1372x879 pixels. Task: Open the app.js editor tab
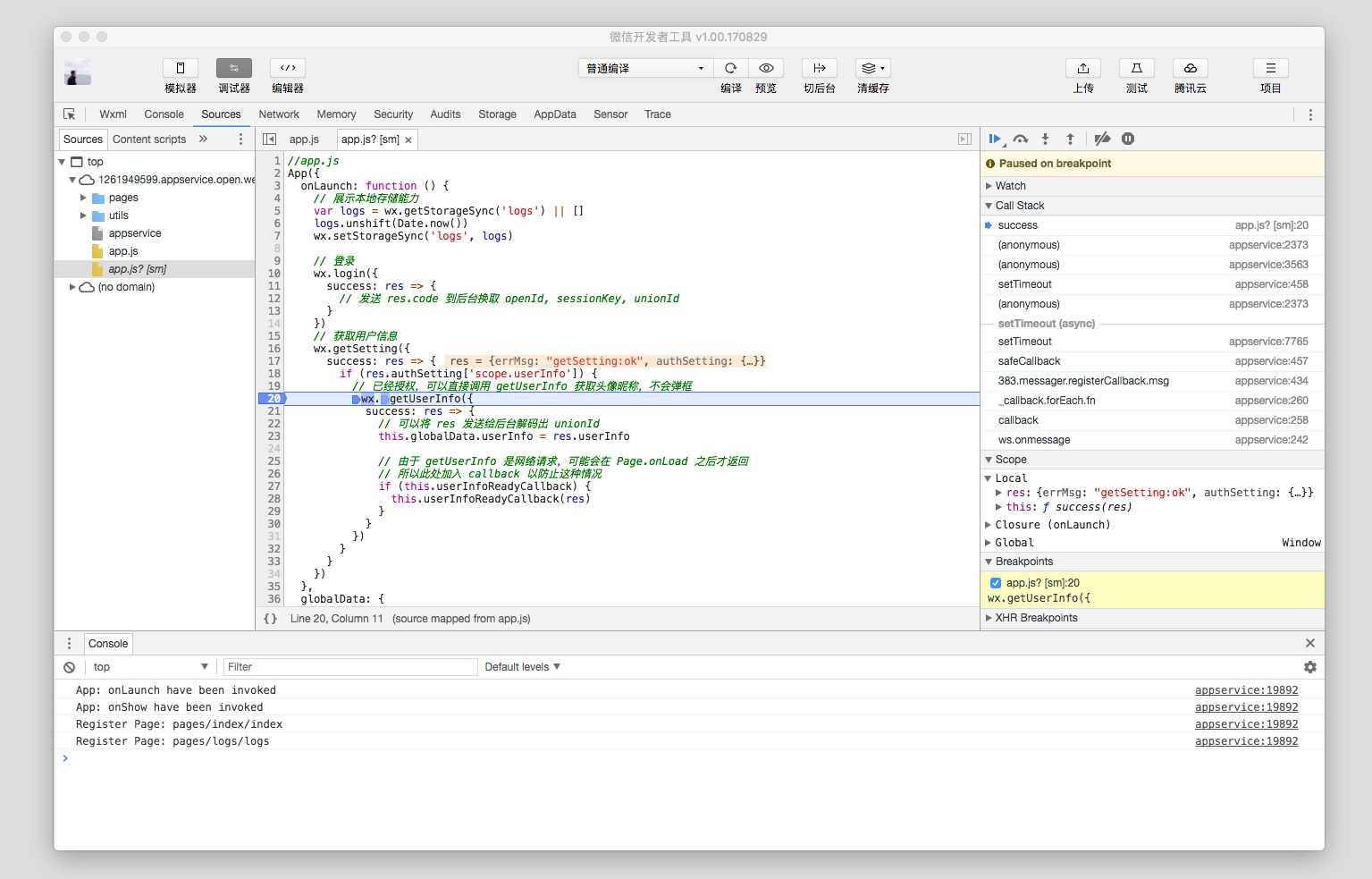(x=304, y=139)
